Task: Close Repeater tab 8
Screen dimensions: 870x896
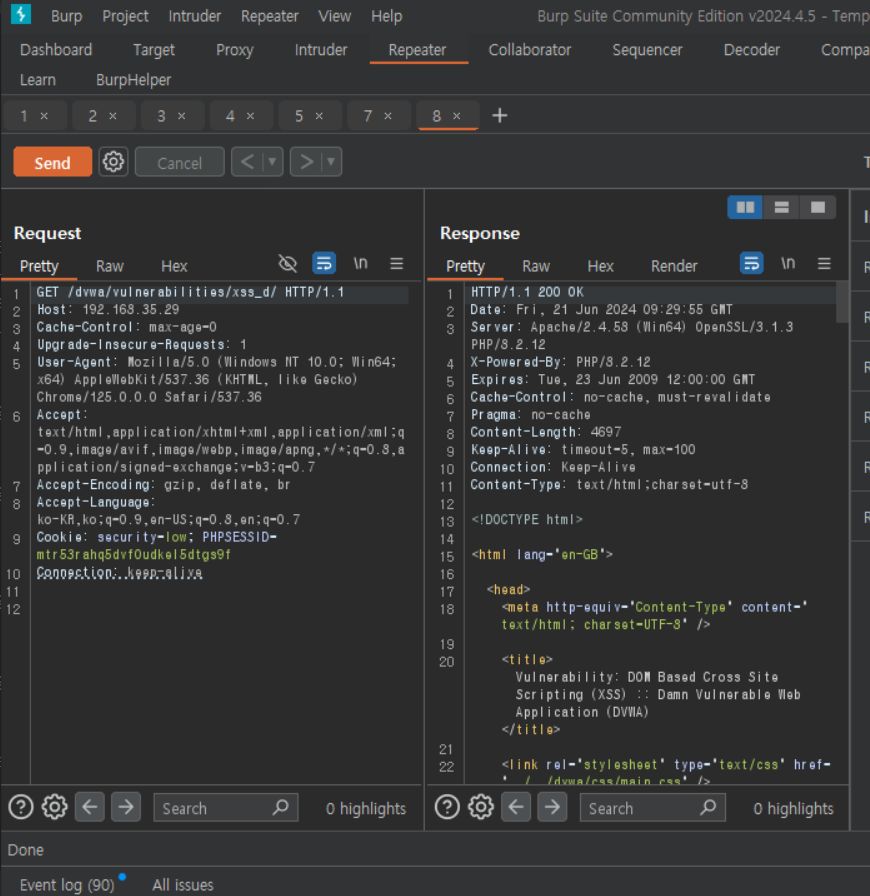Action: tap(457, 116)
